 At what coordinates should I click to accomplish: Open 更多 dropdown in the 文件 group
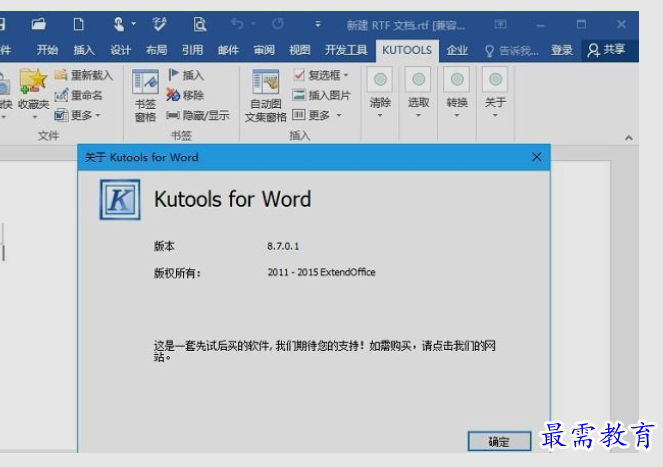78,115
